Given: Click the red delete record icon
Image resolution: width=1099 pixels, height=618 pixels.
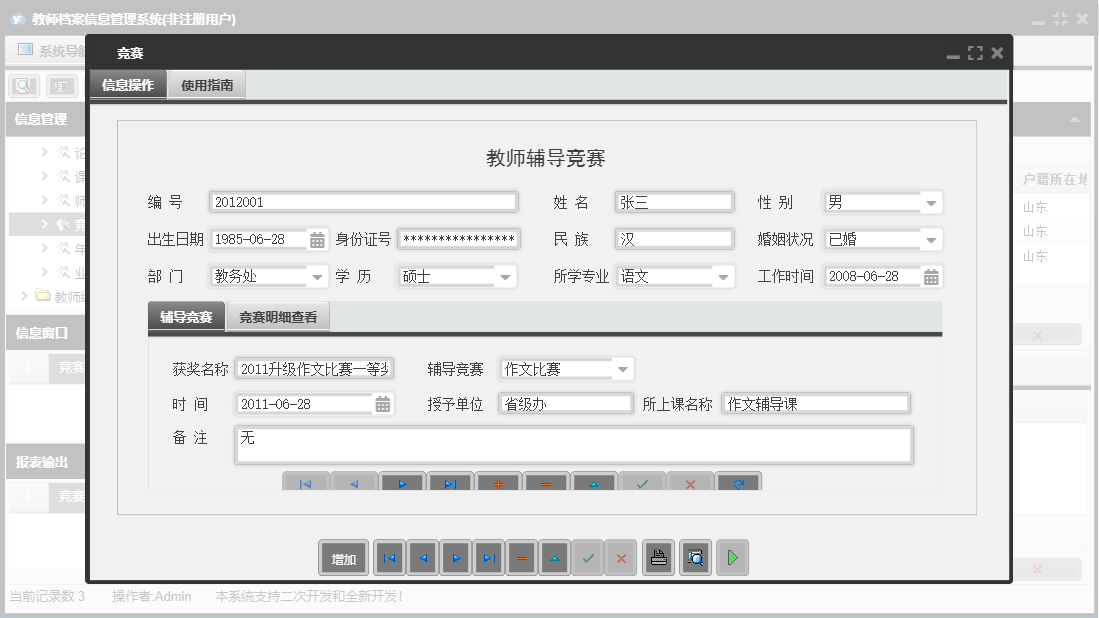Looking at the screenshot, I should (521, 557).
